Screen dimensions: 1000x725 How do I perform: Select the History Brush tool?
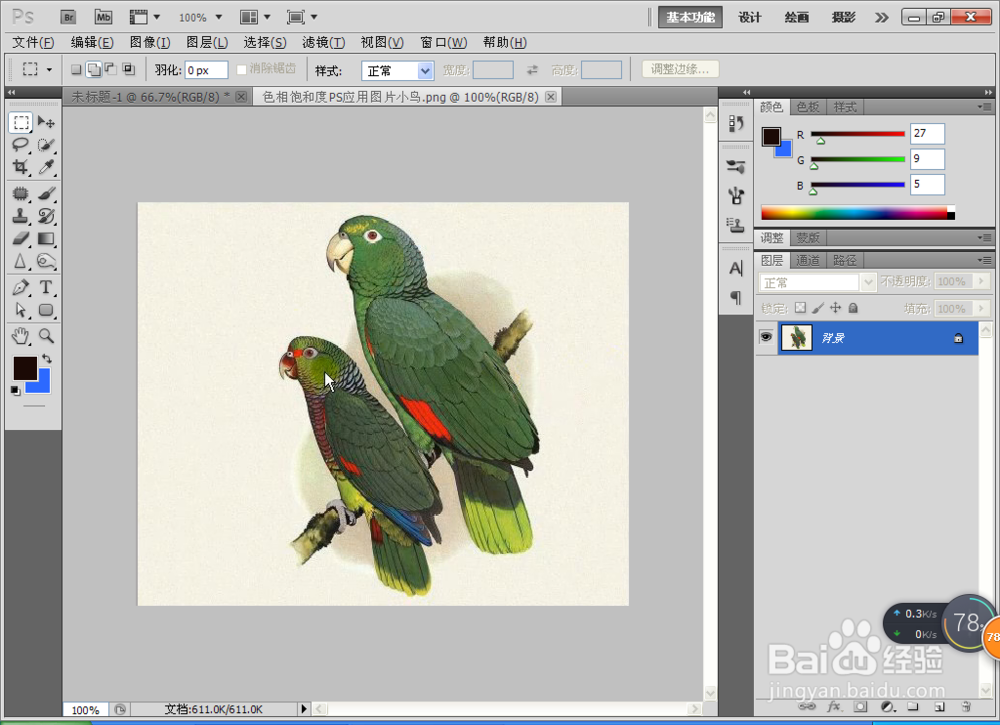click(46, 216)
